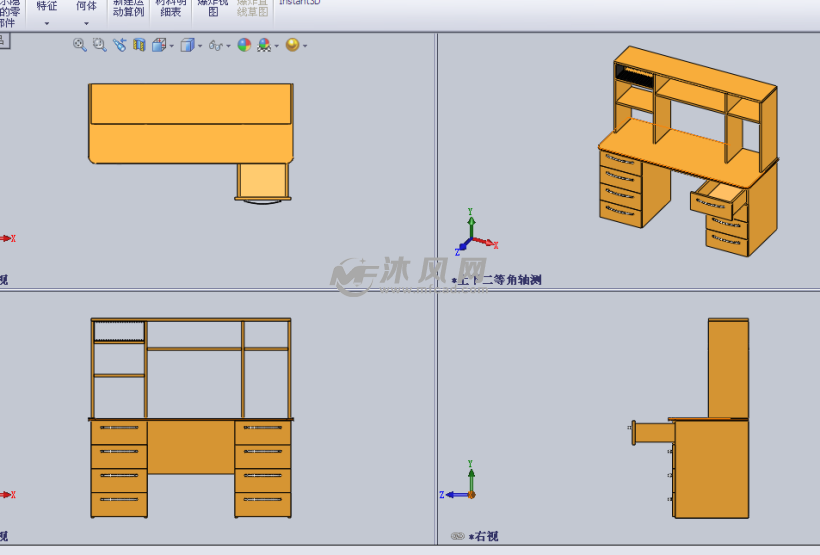Click the 新建运动算例 button

(128, 8)
